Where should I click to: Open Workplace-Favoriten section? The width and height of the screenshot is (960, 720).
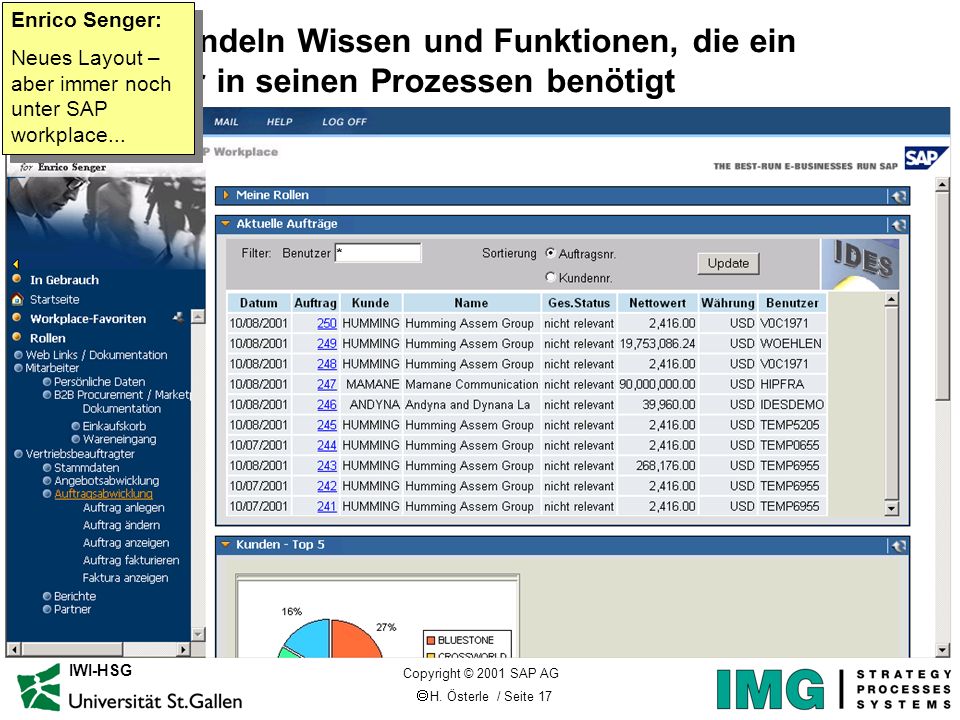click(x=88, y=319)
